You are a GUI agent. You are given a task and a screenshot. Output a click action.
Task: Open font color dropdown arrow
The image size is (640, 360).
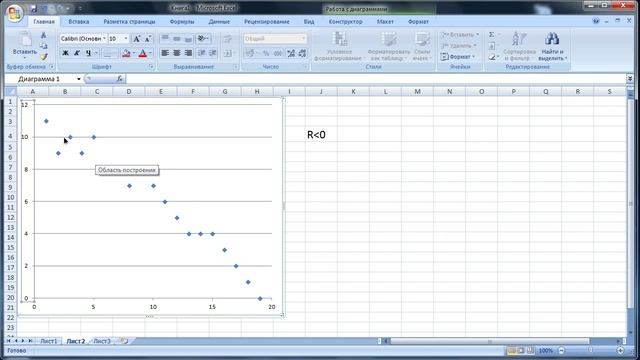point(150,53)
